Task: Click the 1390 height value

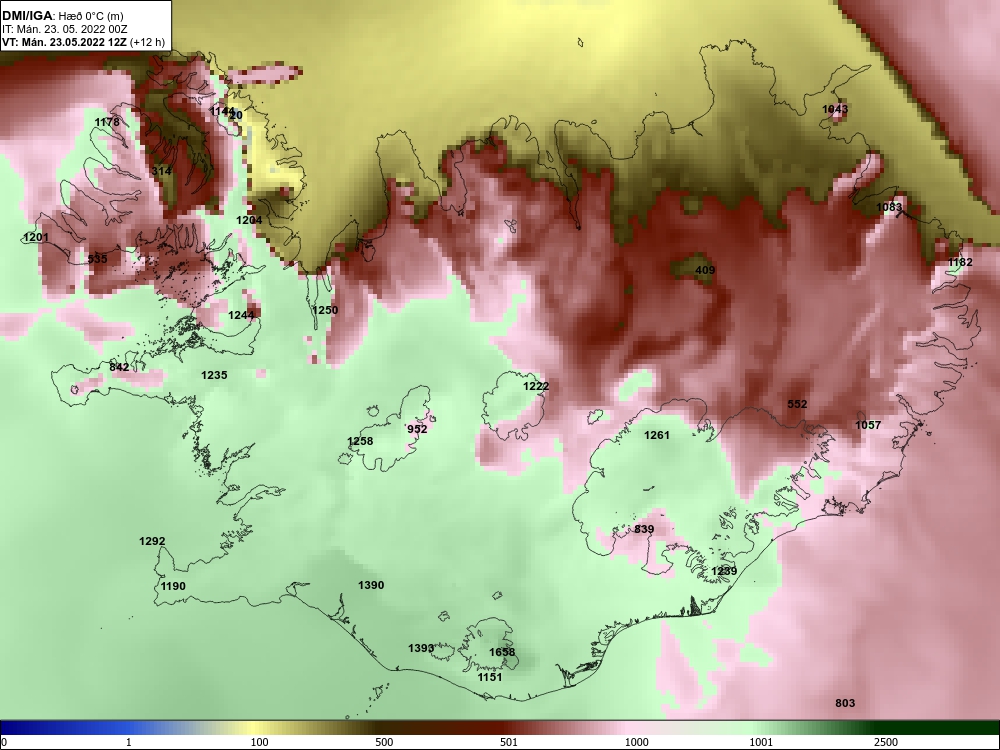Action: [x=371, y=585]
